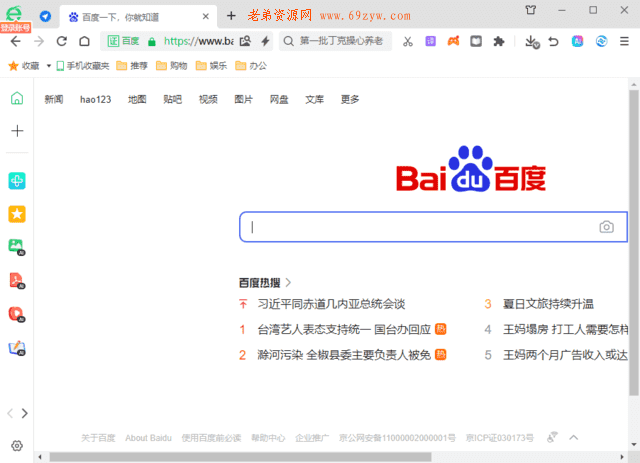Viewport: 640px width, 463px height.
Task: Click the red PDF tool sidebar icon
Action: [x=17, y=280]
